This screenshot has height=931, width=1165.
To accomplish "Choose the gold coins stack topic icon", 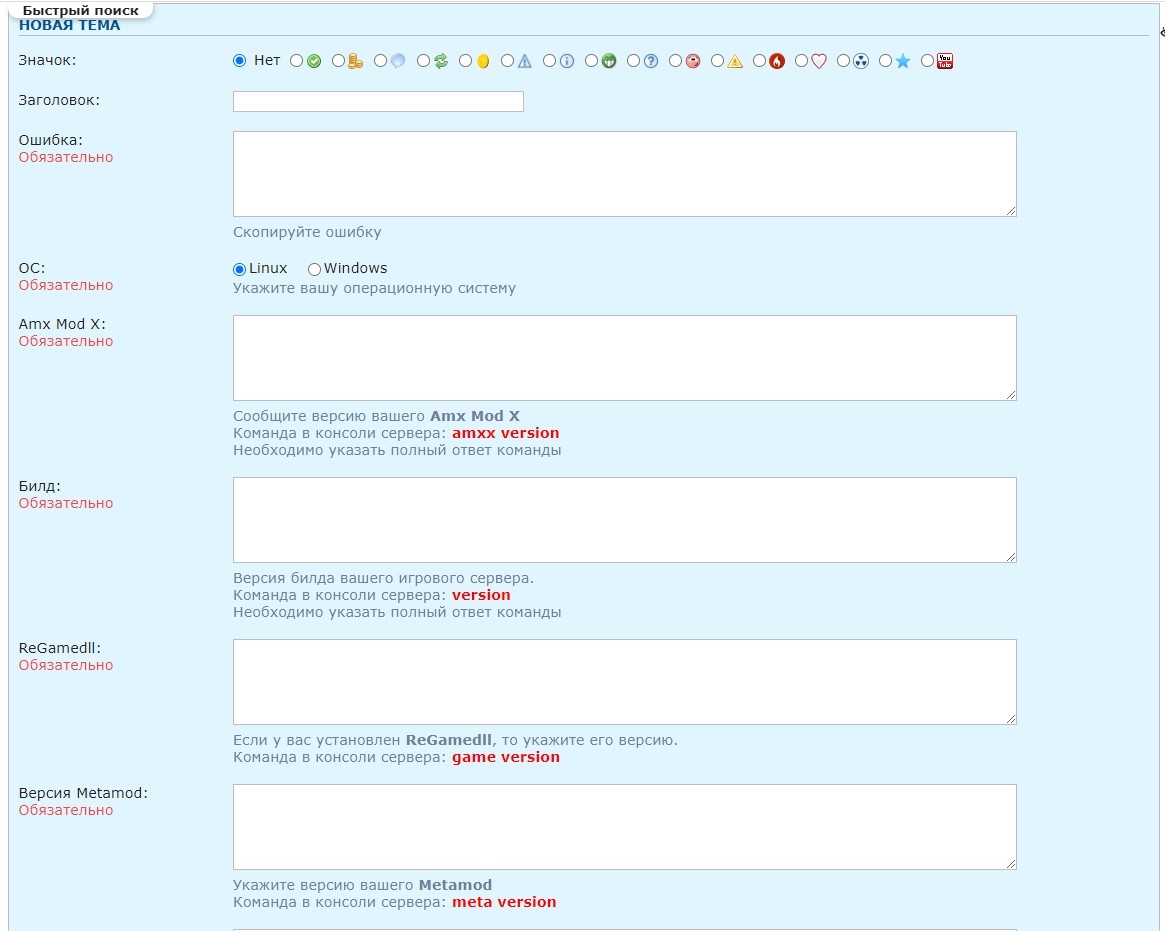I will click(x=338, y=61).
